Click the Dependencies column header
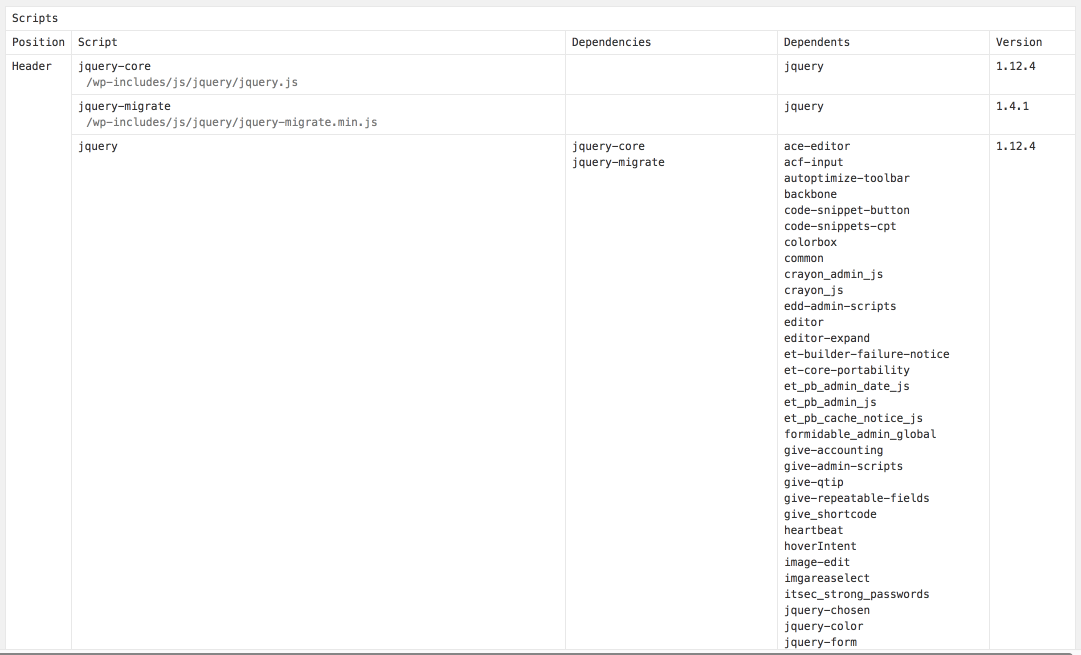The width and height of the screenshot is (1081, 655). [x=611, y=42]
